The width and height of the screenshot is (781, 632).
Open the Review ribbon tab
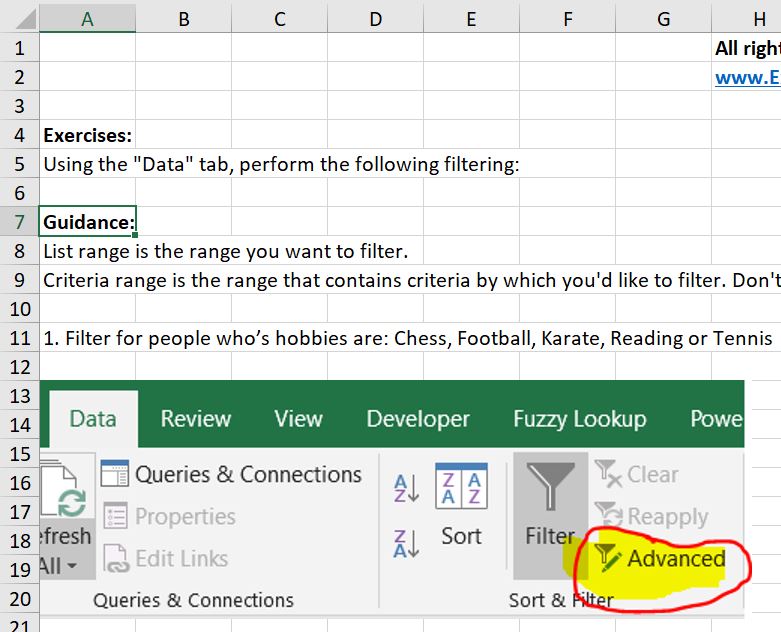pos(196,419)
